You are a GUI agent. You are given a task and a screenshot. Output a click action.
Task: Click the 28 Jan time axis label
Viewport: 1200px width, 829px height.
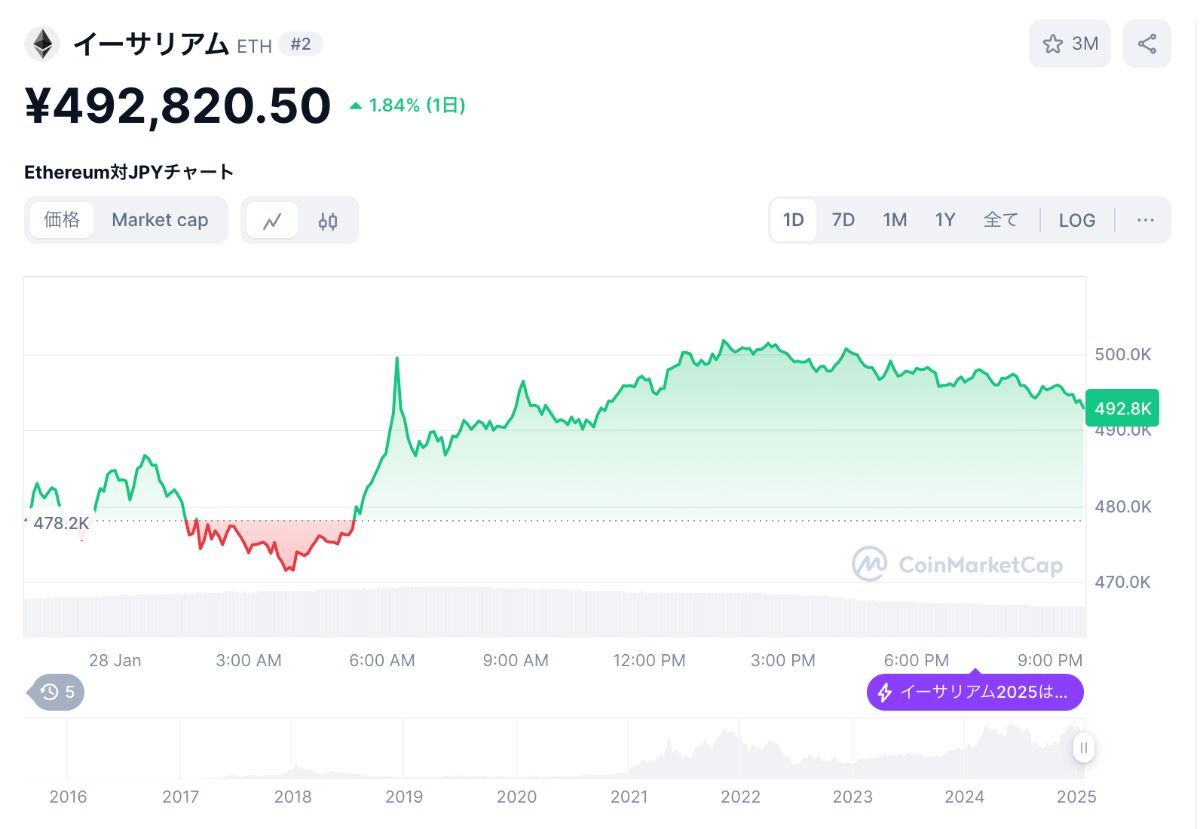click(x=115, y=660)
